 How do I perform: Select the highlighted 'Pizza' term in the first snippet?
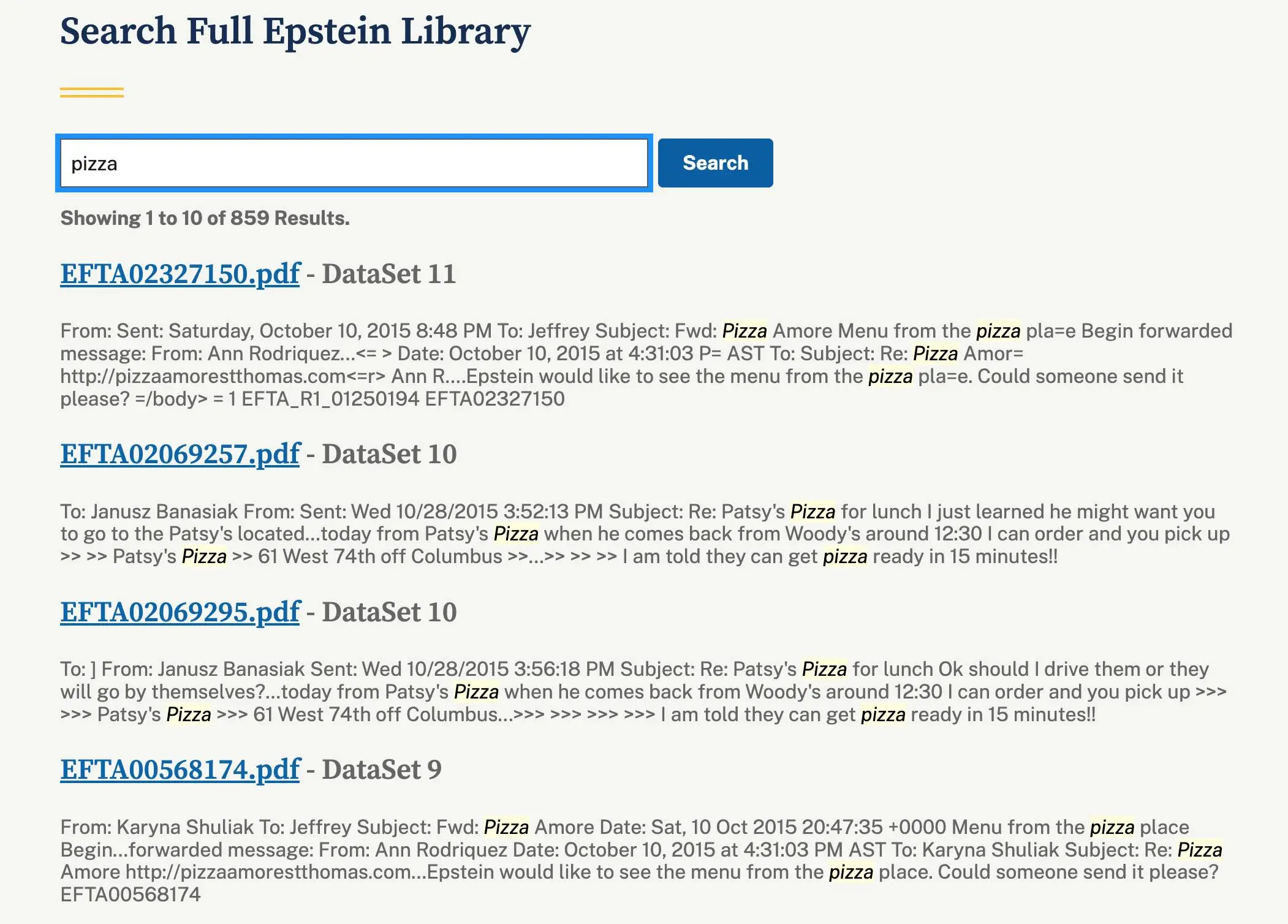(744, 330)
